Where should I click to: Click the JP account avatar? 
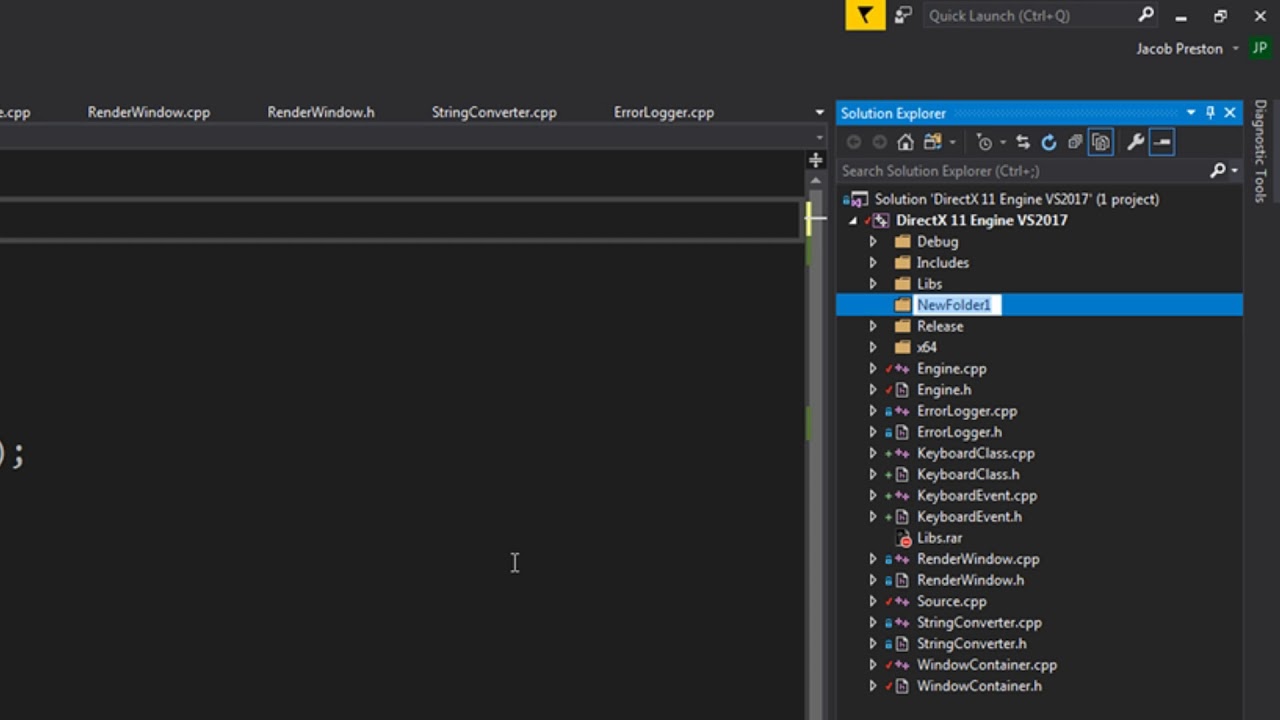point(1260,48)
